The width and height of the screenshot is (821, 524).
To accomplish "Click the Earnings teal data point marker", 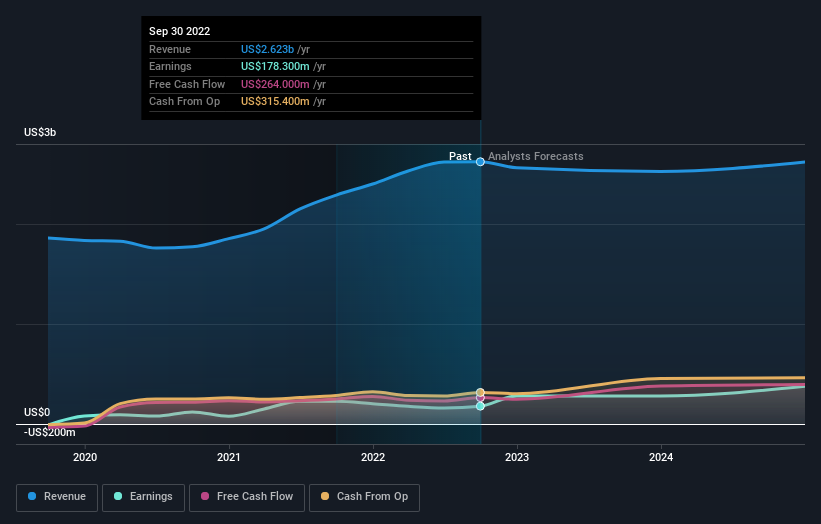I will pos(480,406).
